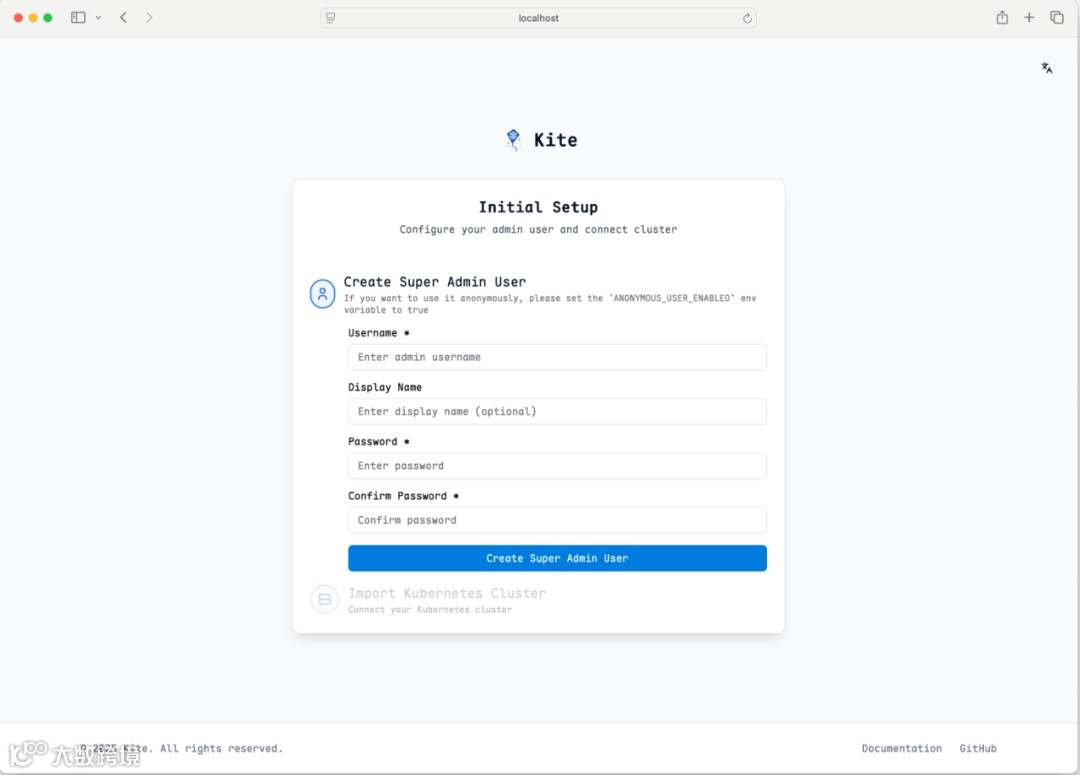Focus the Confirm password field

coord(557,520)
